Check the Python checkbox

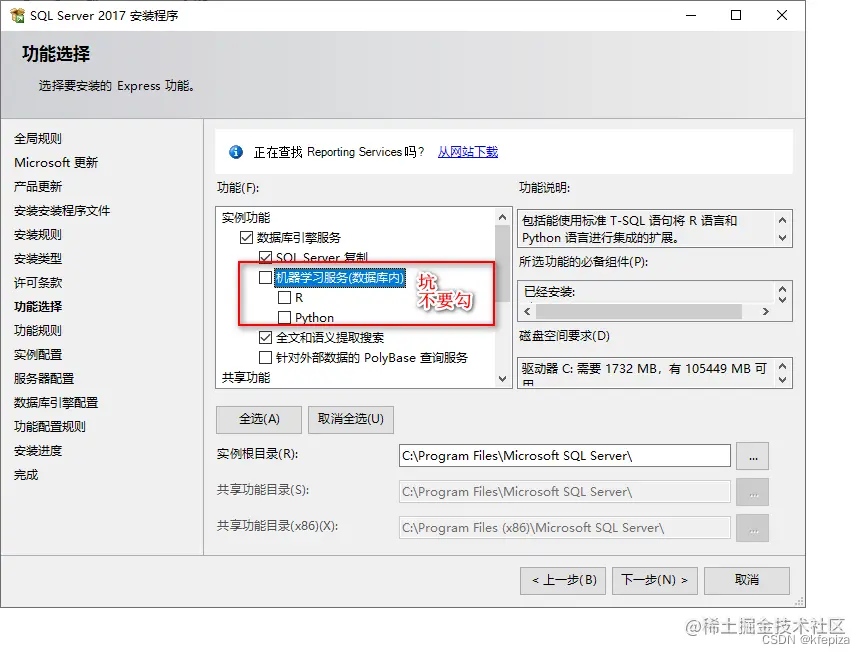(x=284, y=317)
